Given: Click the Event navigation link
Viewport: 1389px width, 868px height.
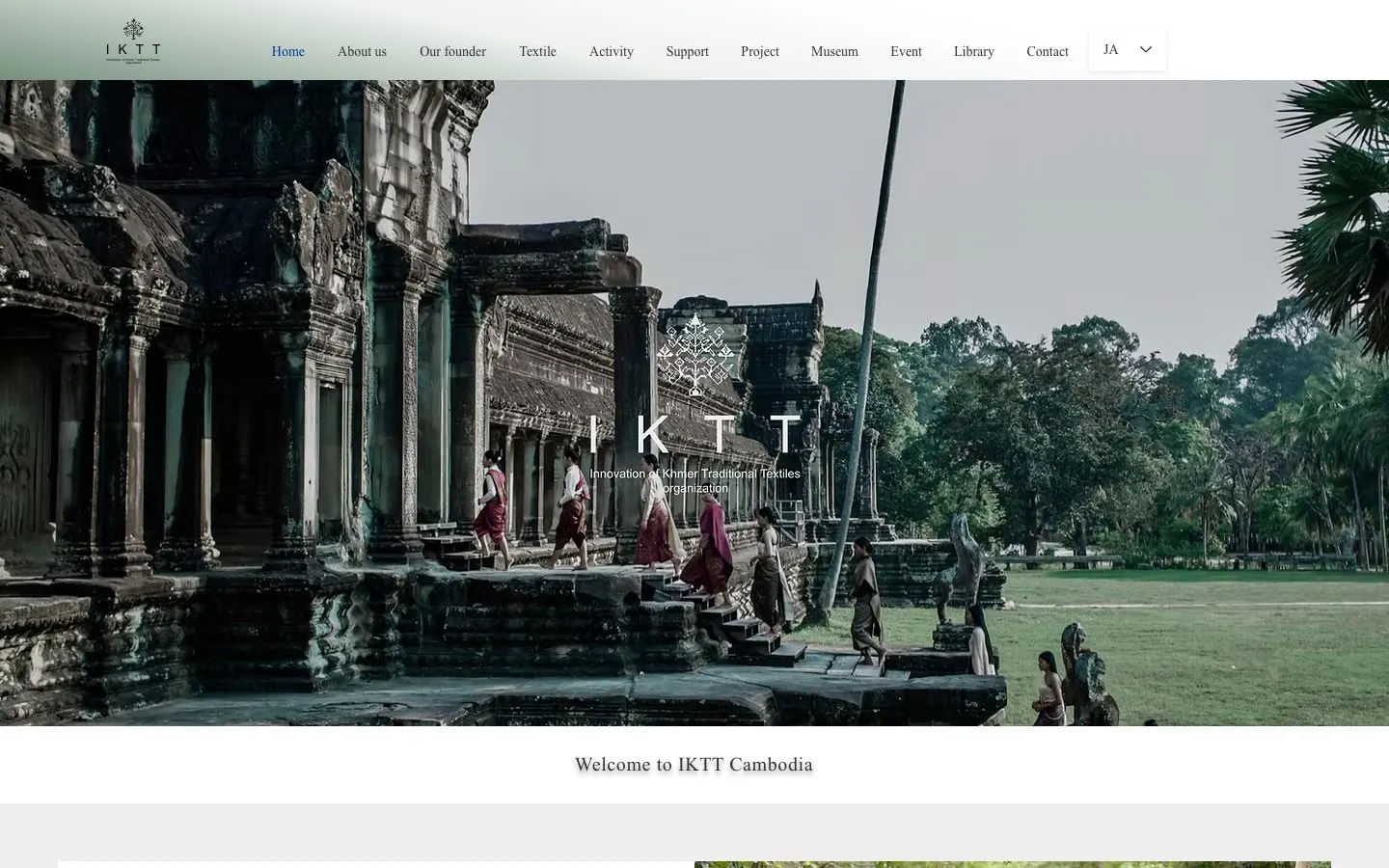Looking at the screenshot, I should tap(906, 52).
